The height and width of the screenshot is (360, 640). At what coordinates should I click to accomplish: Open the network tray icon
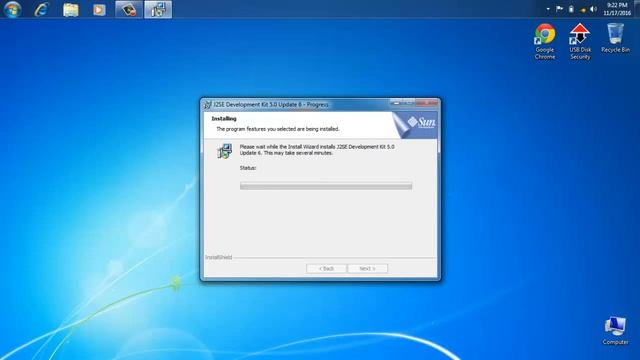pos(582,9)
